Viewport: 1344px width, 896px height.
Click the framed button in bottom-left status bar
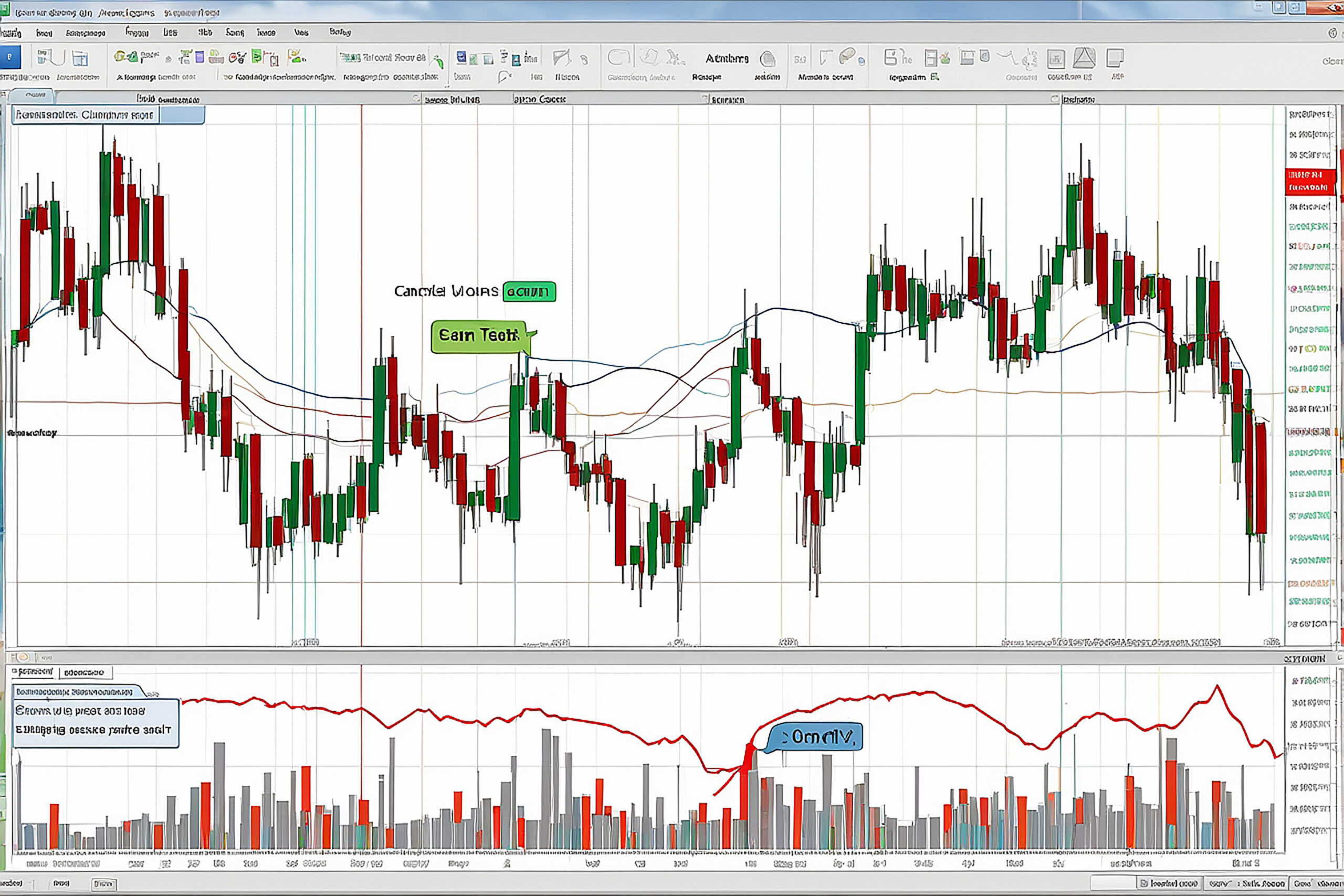click(x=104, y=884)
